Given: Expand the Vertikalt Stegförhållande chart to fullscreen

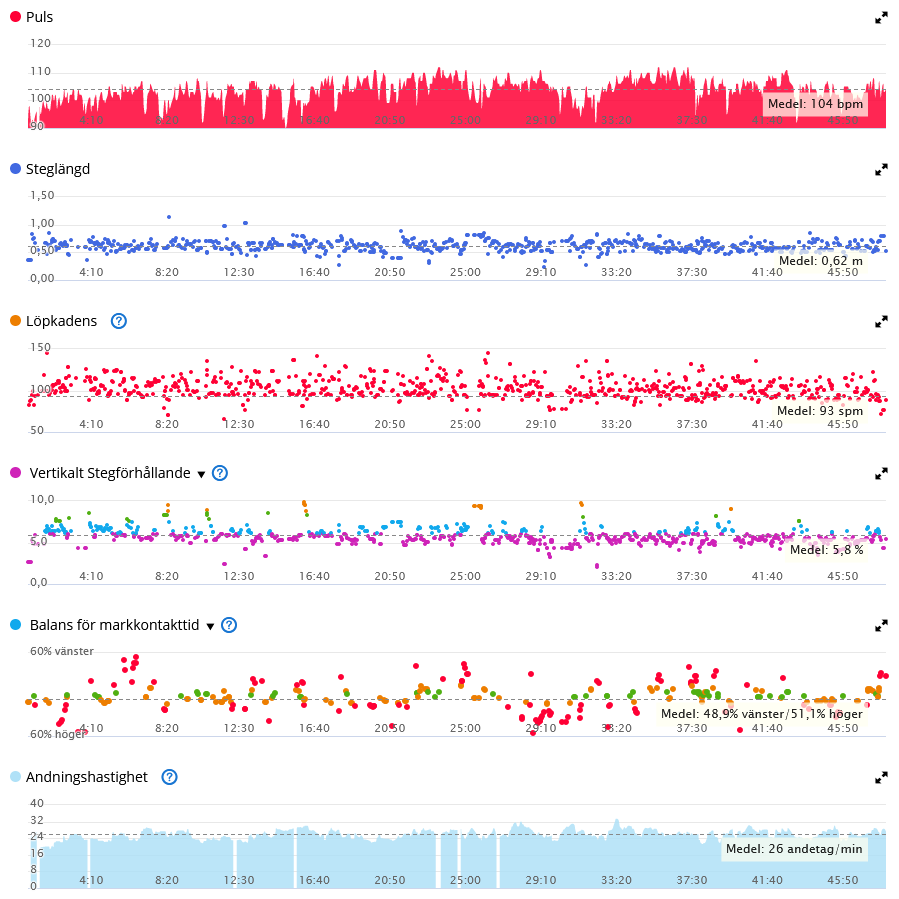Looking at the screenshot, I should [x=881, y=474].
